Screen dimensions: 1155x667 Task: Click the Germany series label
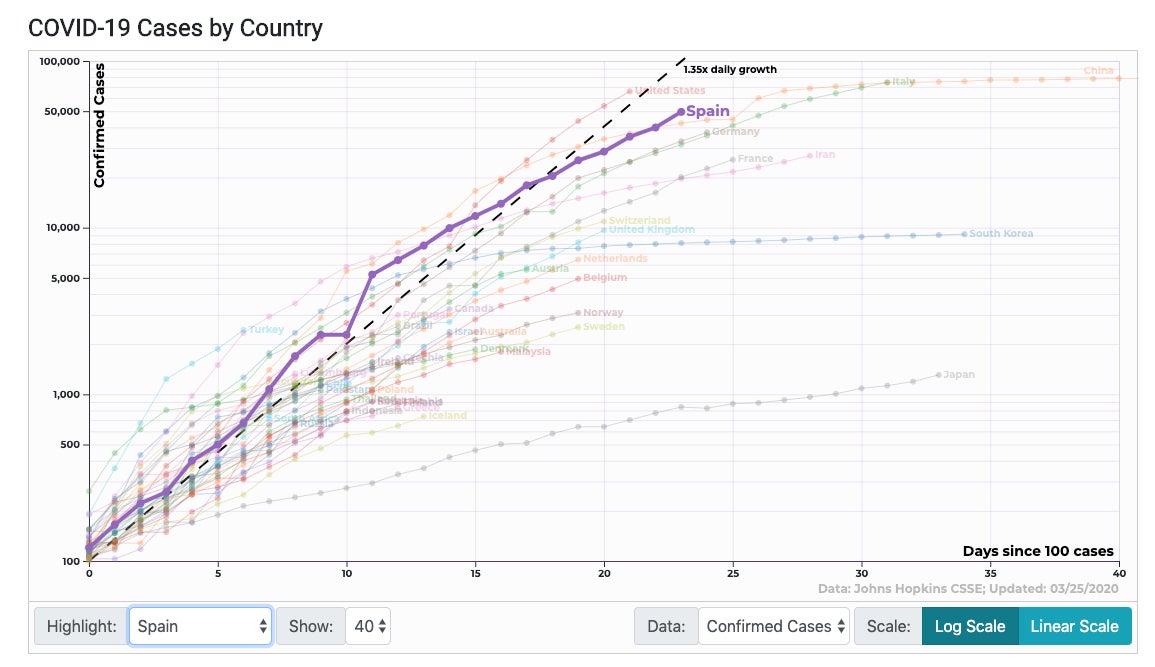click(x=735, y=132)
